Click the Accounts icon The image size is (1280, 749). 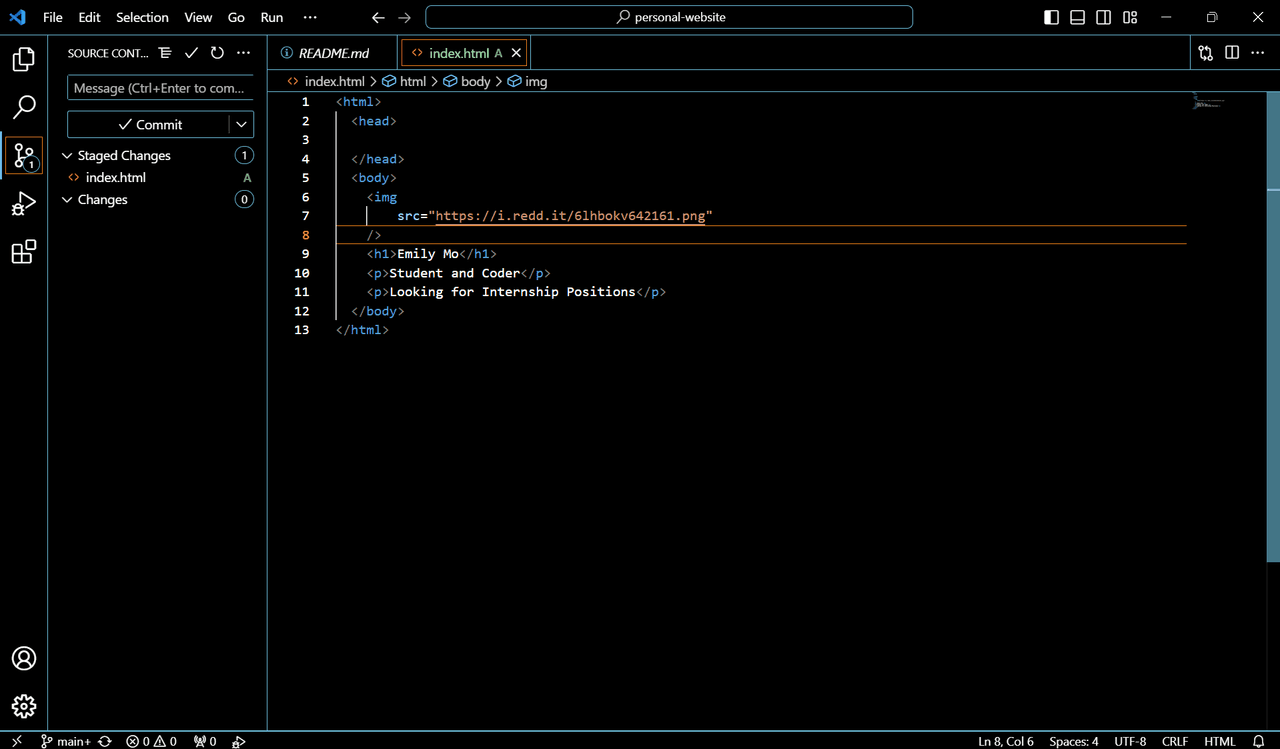[24, 658]
